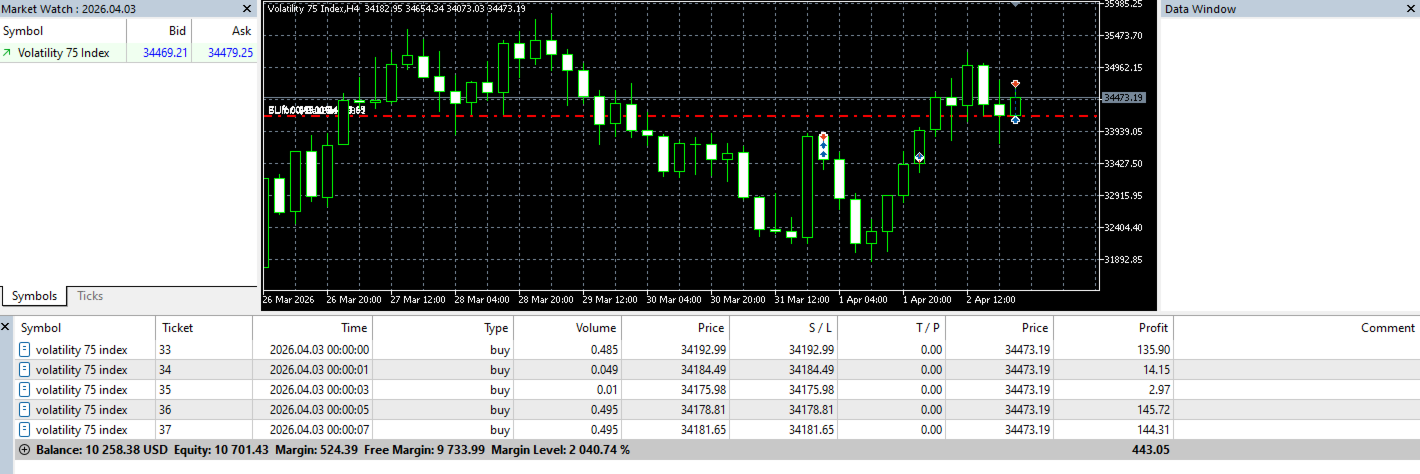1420x474 pixels.
Task: Expand the Balance summary row
Action: coord(25,450)
